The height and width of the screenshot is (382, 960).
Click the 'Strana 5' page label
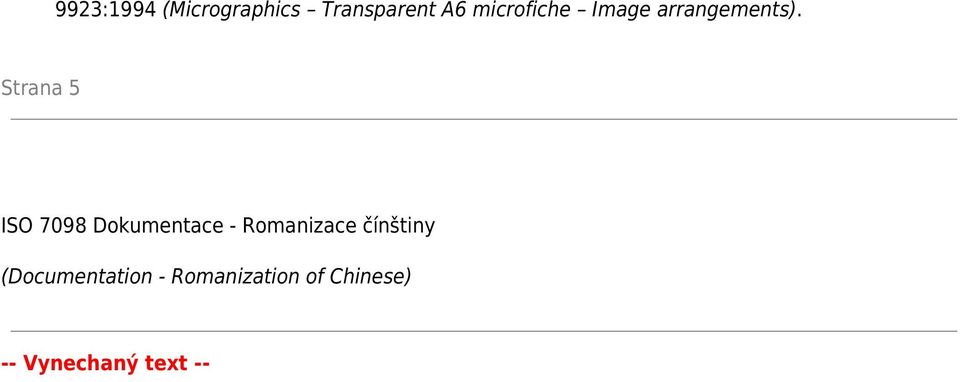pyautogui.click(x=40, y=88)
